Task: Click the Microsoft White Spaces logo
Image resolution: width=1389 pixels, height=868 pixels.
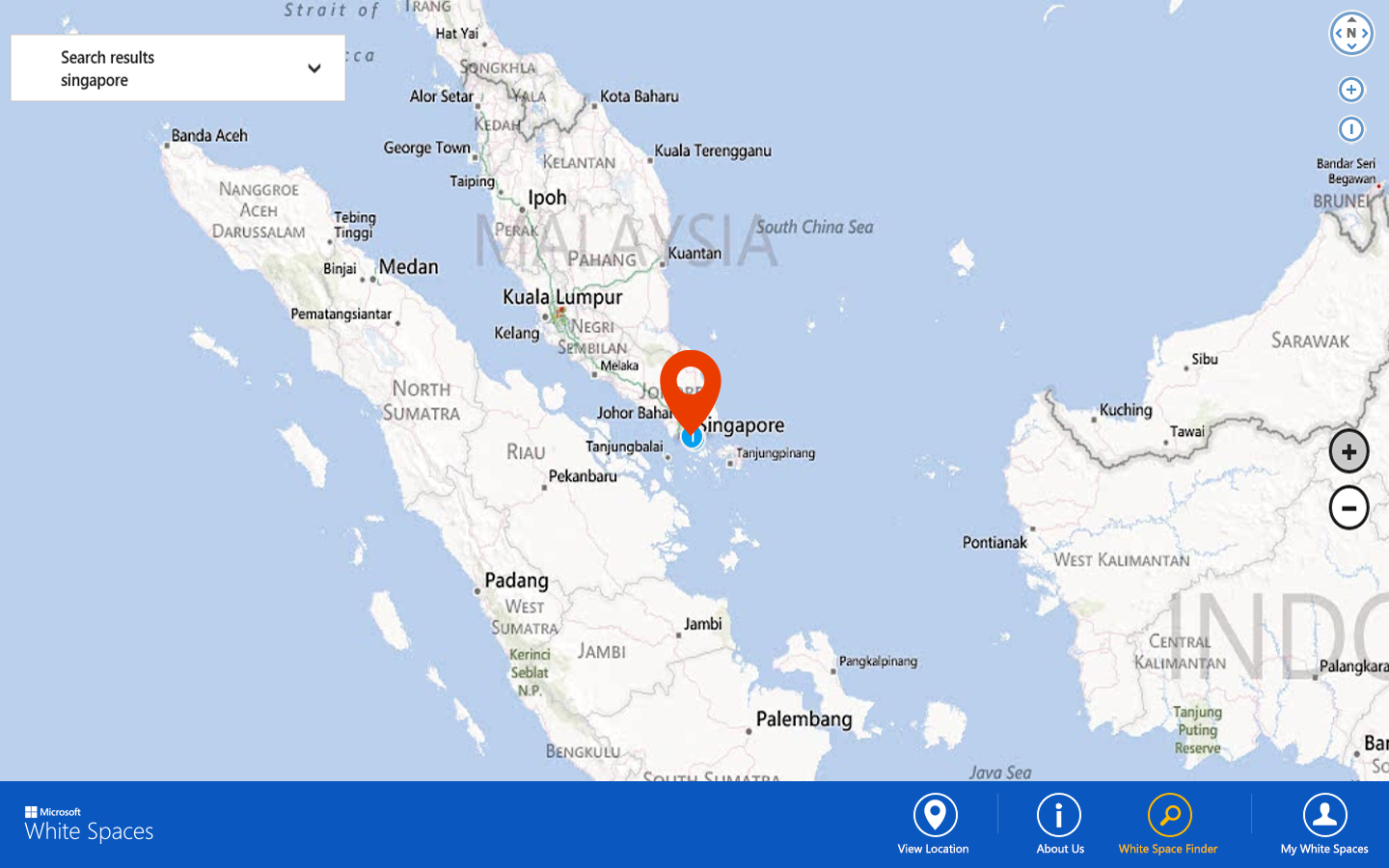Action: tap(89, 825)
